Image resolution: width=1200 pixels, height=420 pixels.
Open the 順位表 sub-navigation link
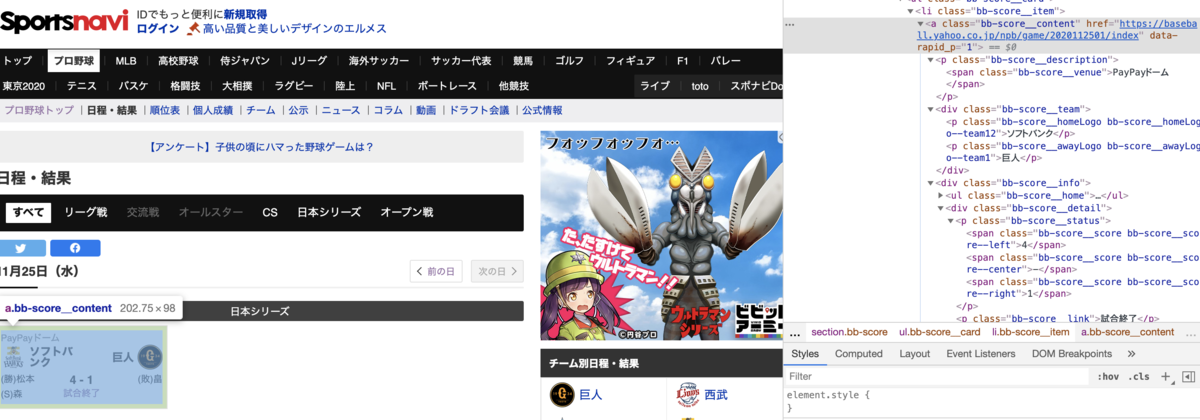pos(164,110)
